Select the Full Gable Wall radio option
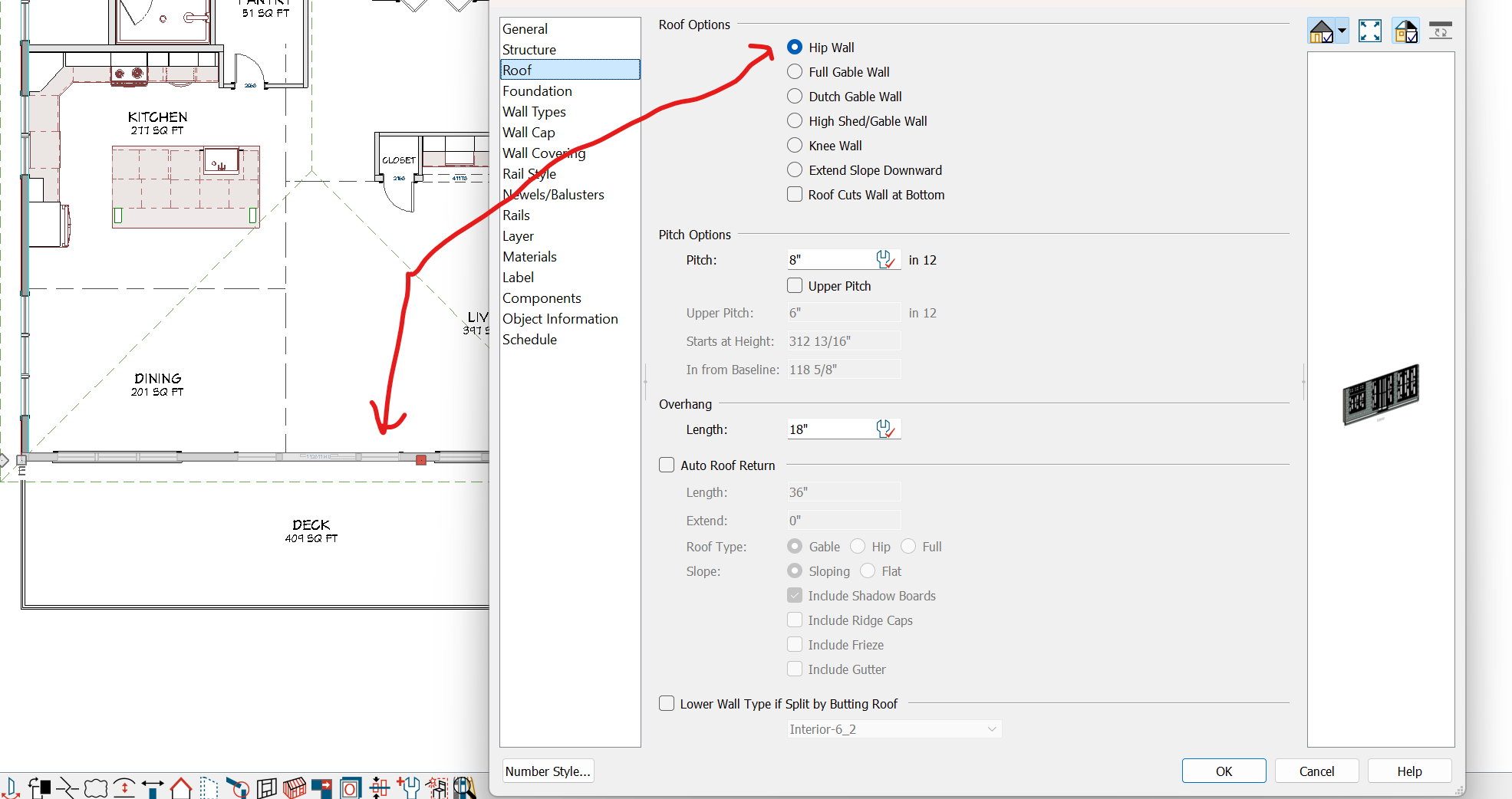The height and width of the screenshot is (799, 1512). click(795, 72)
